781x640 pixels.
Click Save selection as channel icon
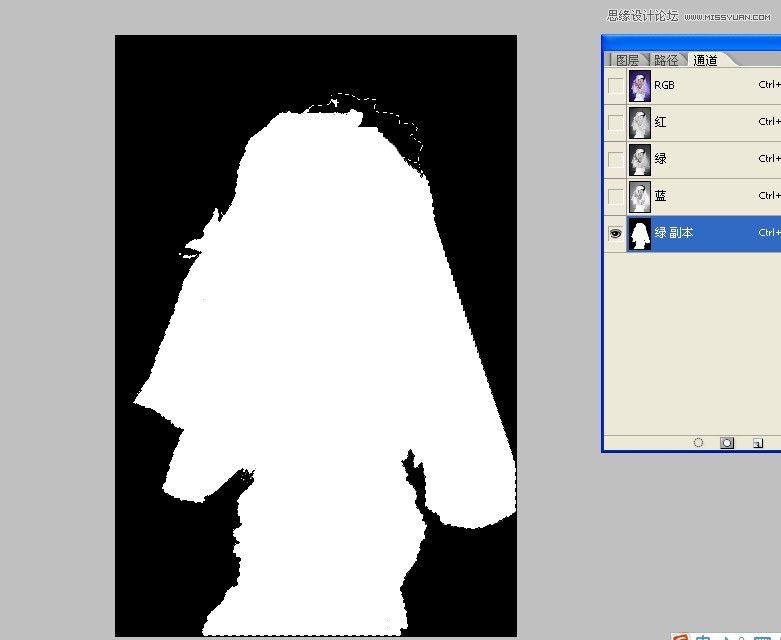pos(727,443)
